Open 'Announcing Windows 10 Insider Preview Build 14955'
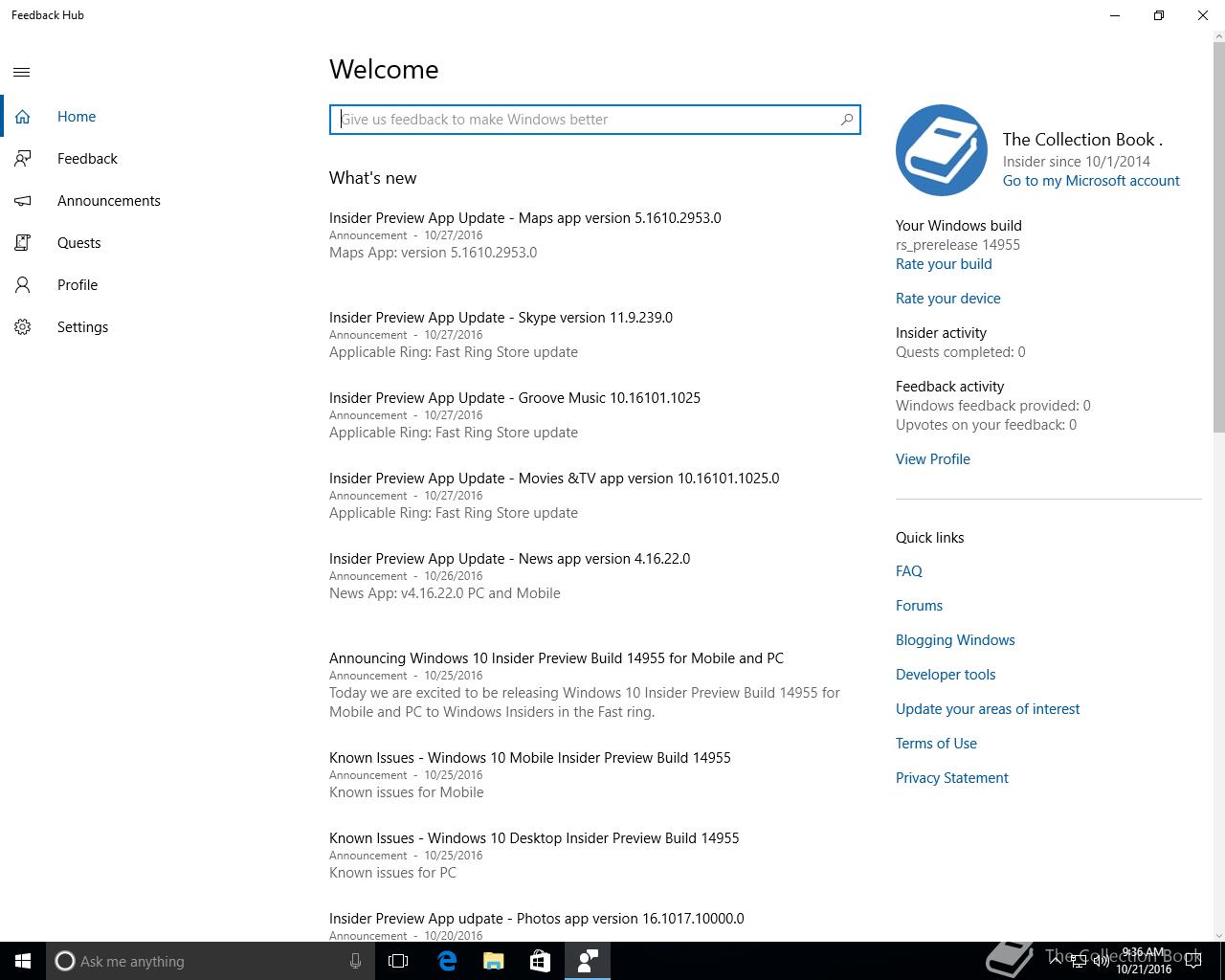The width and height of the screenshot is (1225, 980). 556,658
